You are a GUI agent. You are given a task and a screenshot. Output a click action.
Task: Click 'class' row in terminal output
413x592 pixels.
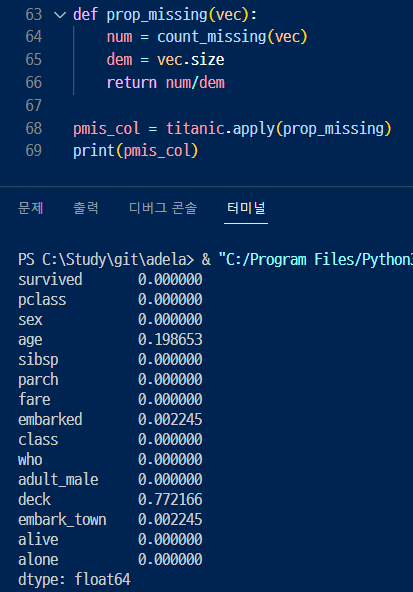tap(110, 439)
